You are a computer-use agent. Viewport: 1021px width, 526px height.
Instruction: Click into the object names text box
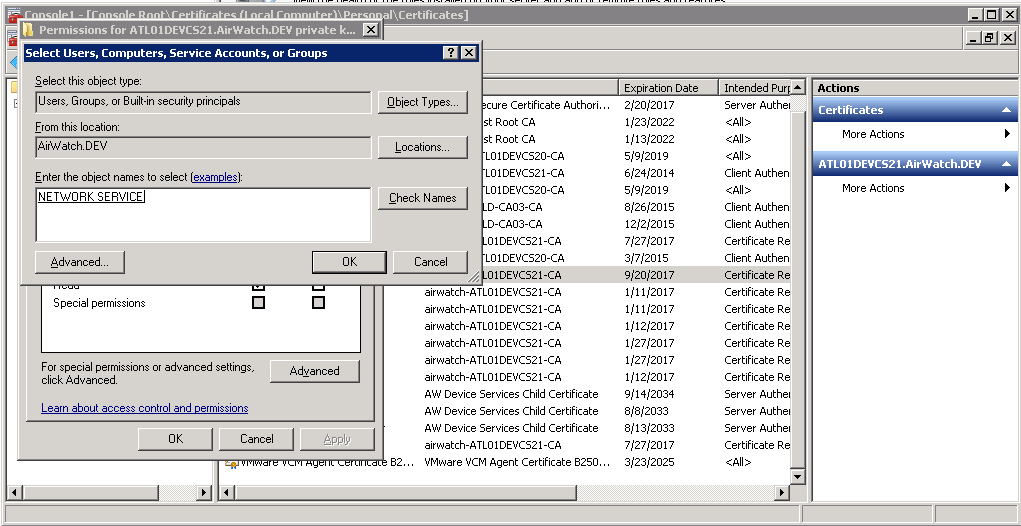[203, 215]
